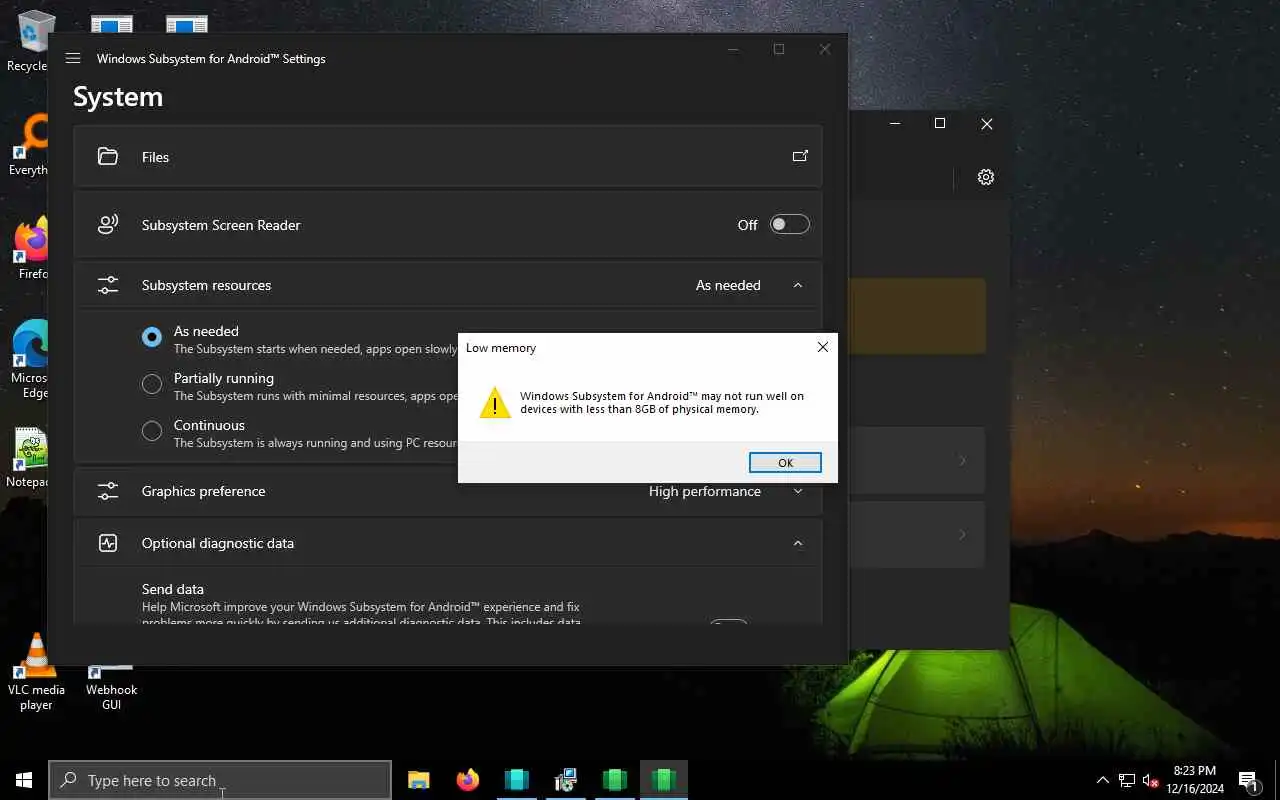
Task: Open the hamburger navigation menu
Action: tap(72, 58)
